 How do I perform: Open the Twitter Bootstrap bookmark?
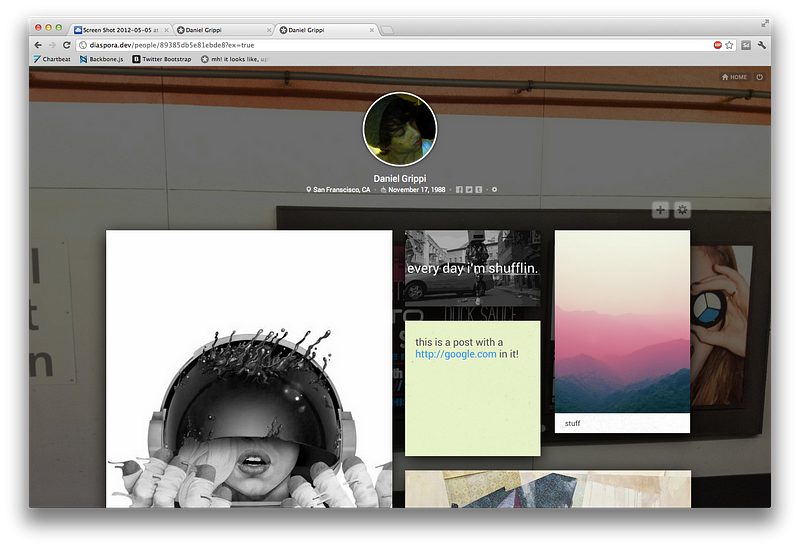click(x=162, y=59)
